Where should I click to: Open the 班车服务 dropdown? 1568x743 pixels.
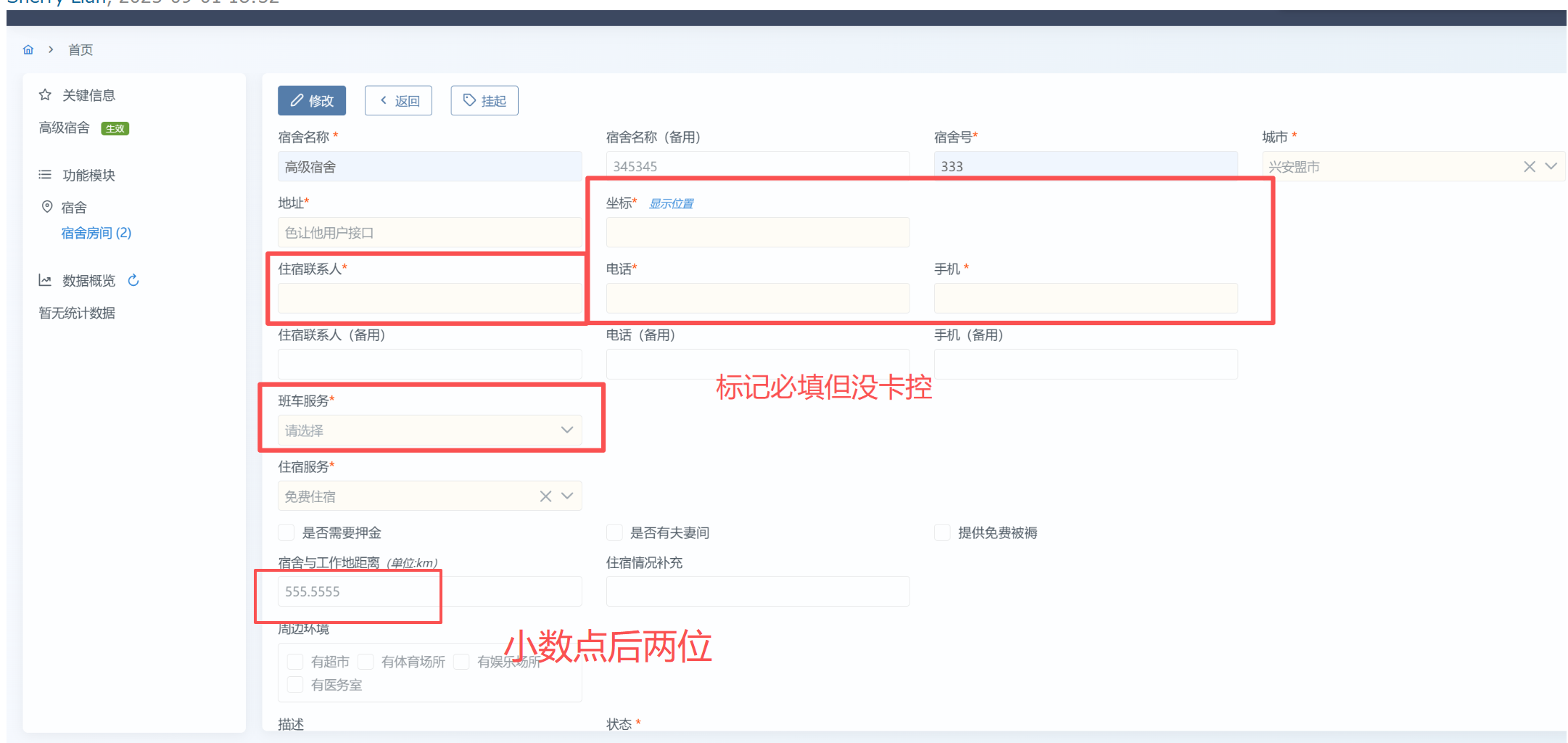point(429,430)
